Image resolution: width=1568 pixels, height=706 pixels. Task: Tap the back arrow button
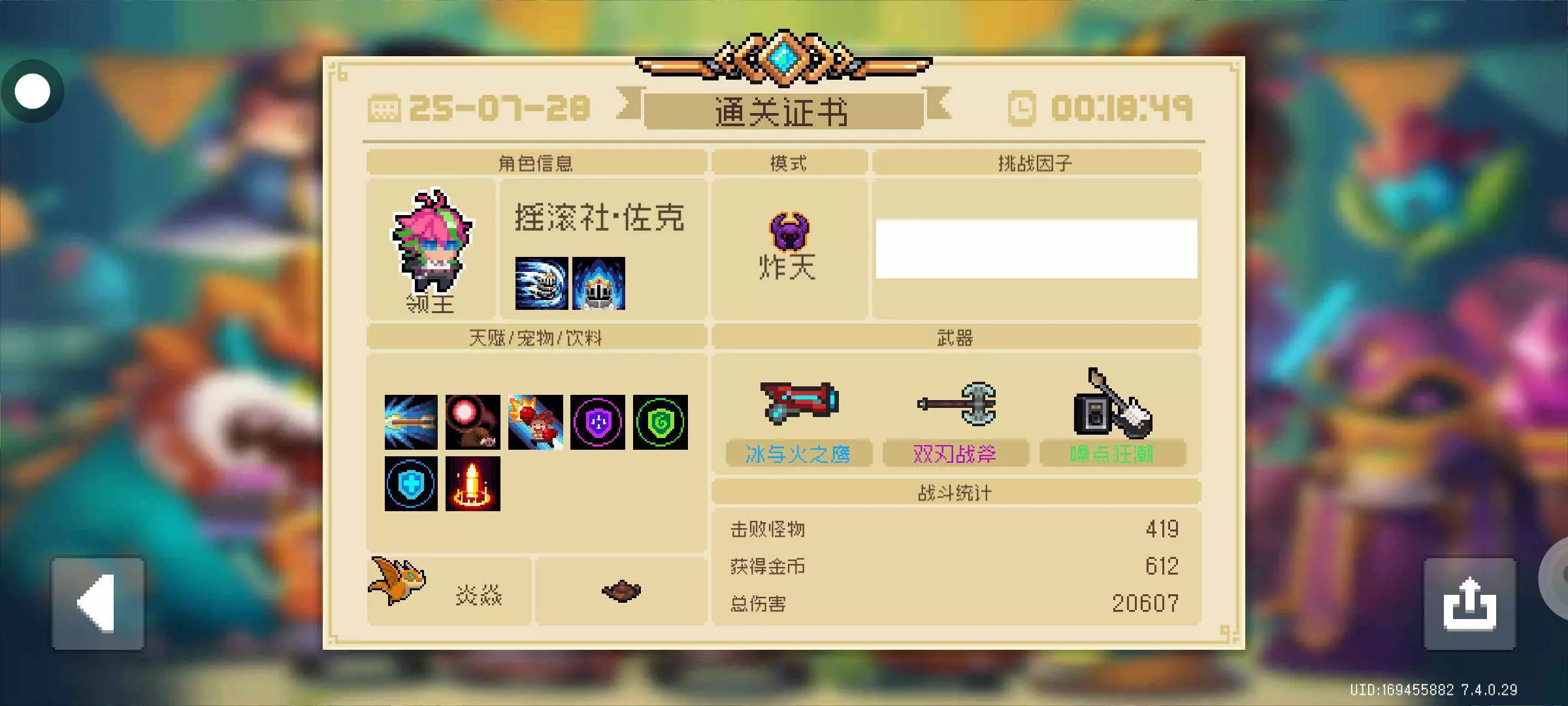tap(98, 603)
